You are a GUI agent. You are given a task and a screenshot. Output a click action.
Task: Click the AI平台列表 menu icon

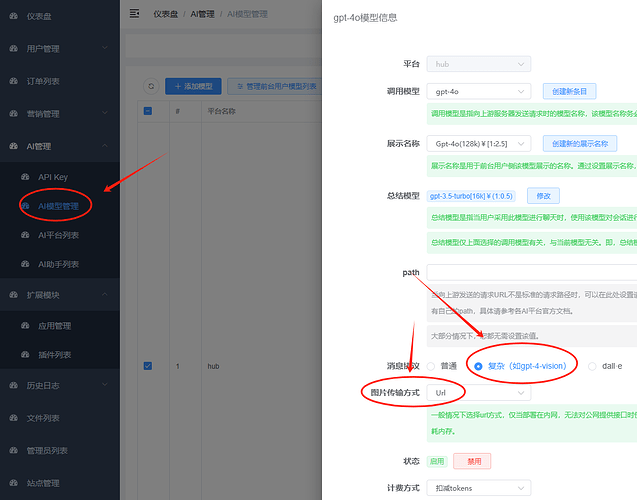[25, 235]
